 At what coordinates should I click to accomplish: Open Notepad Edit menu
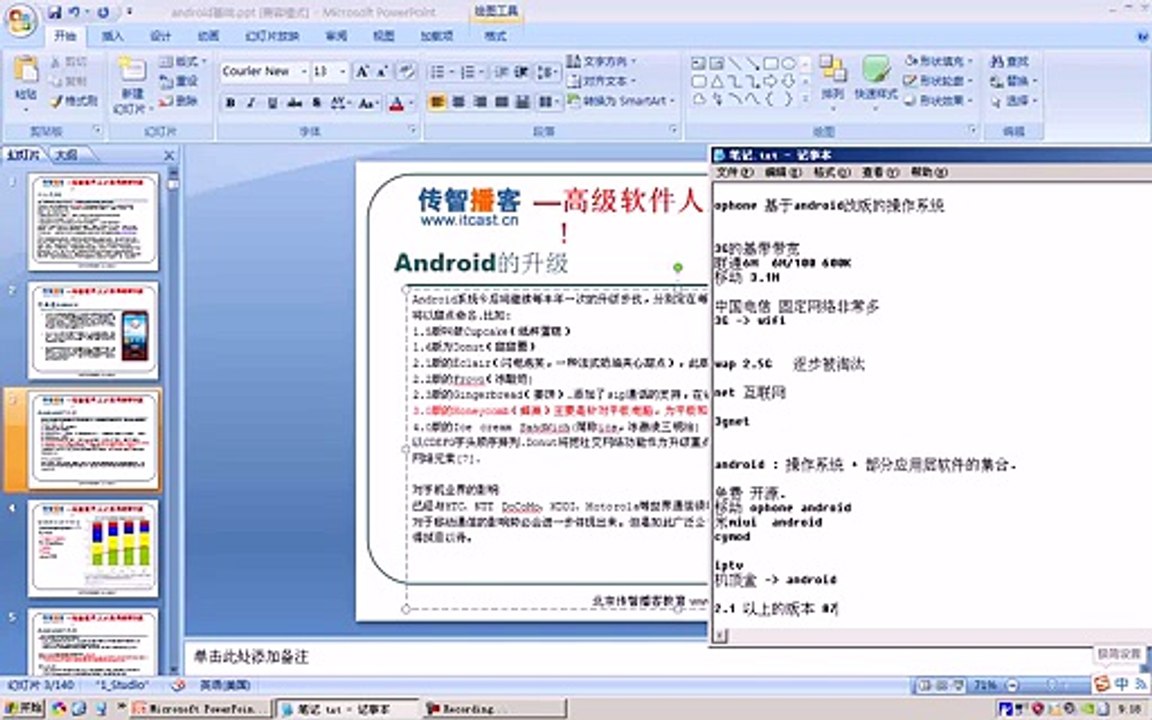click(782, 173)
